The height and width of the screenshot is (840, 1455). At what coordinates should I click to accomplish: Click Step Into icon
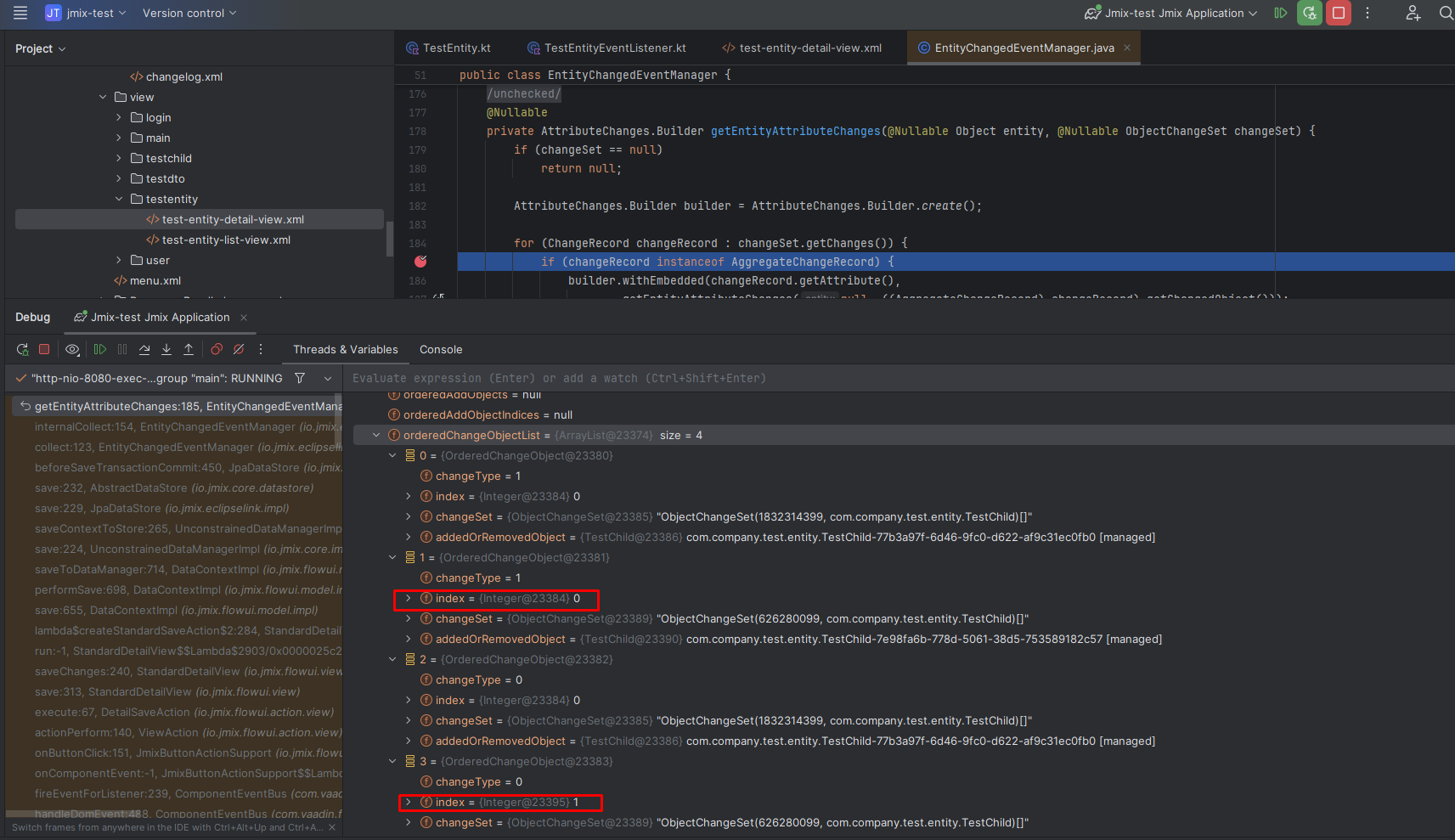pyautogui.click(x=166, y=349)
